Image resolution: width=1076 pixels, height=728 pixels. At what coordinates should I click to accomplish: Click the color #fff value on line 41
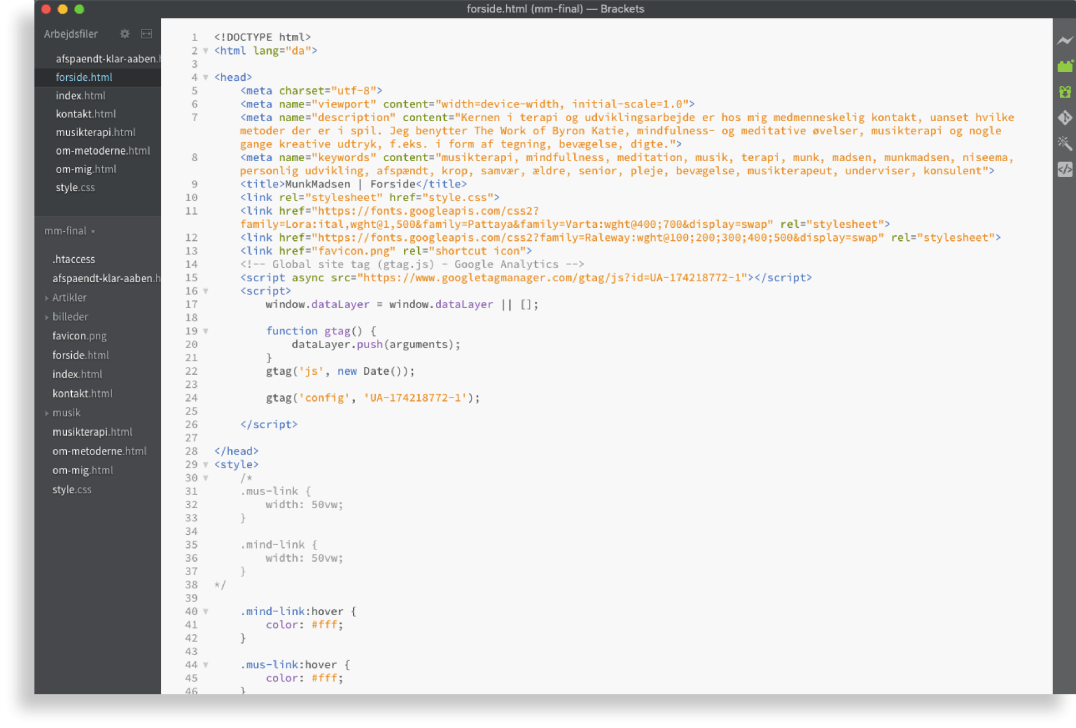[x=327, y=625]
